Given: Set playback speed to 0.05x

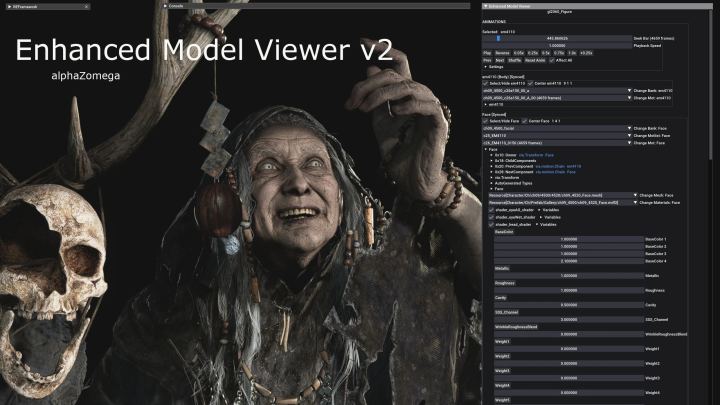Looking at the screenshot, I should 518,53.
